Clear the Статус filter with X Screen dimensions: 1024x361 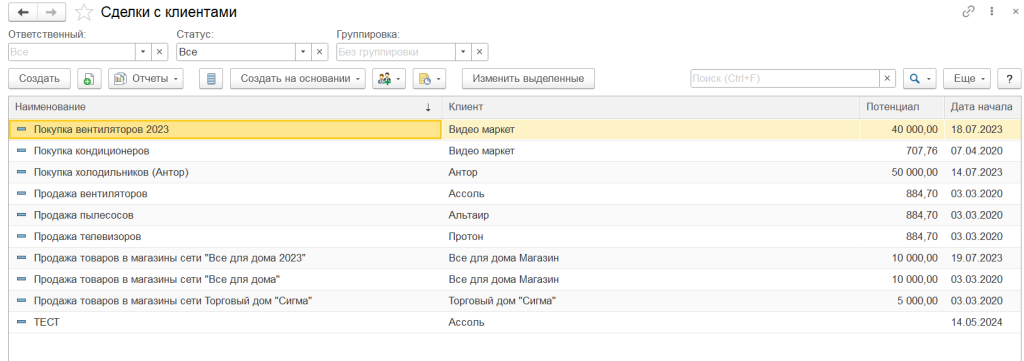point(319,52)
